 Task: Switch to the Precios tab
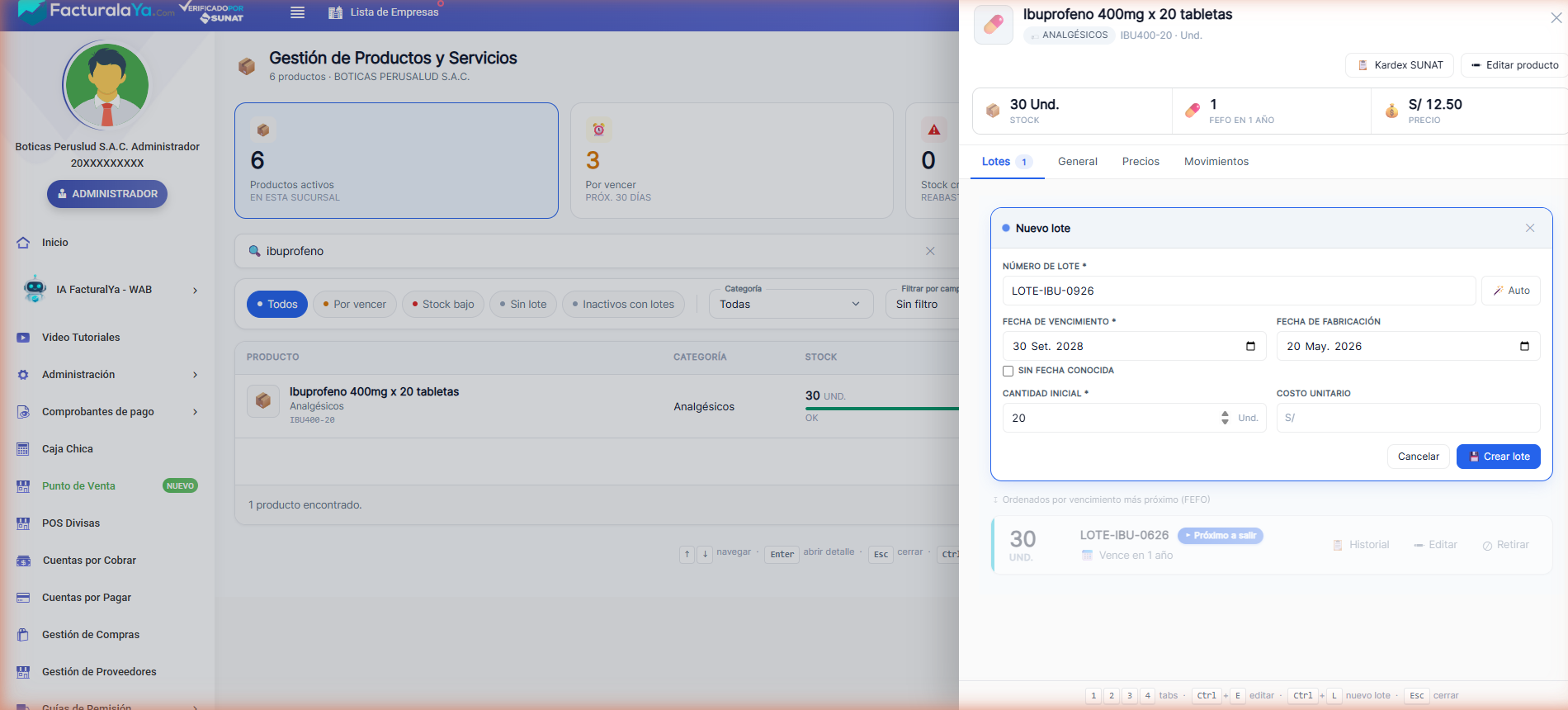tap(1141, 162)
